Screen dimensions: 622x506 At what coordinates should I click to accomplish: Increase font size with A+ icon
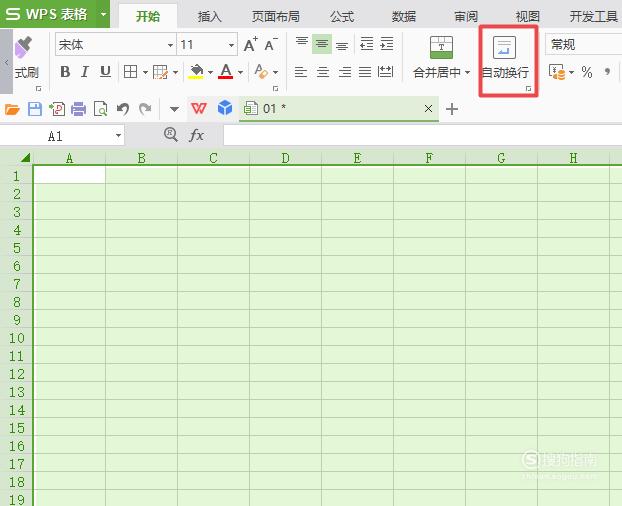[251, 44]
